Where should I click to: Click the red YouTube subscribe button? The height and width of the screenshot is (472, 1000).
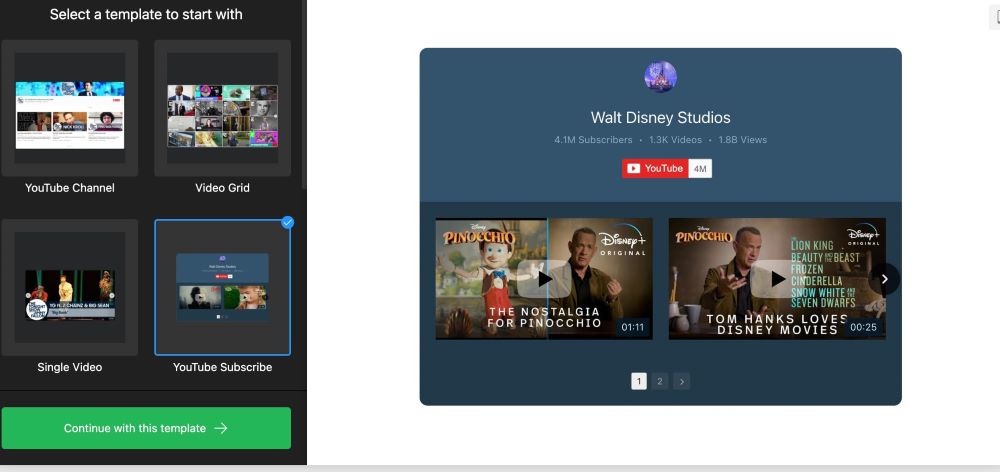click(655, 168)
